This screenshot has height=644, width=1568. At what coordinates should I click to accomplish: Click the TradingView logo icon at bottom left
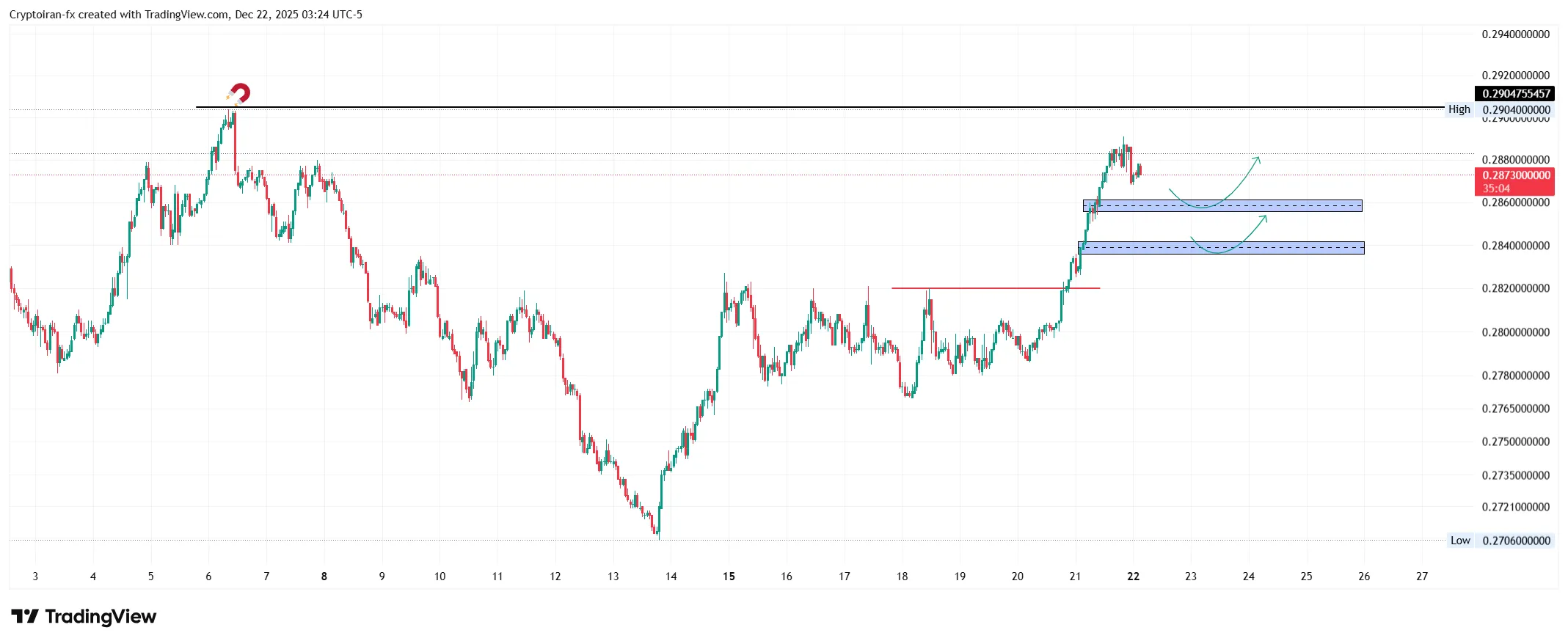[x=25, y=617]
